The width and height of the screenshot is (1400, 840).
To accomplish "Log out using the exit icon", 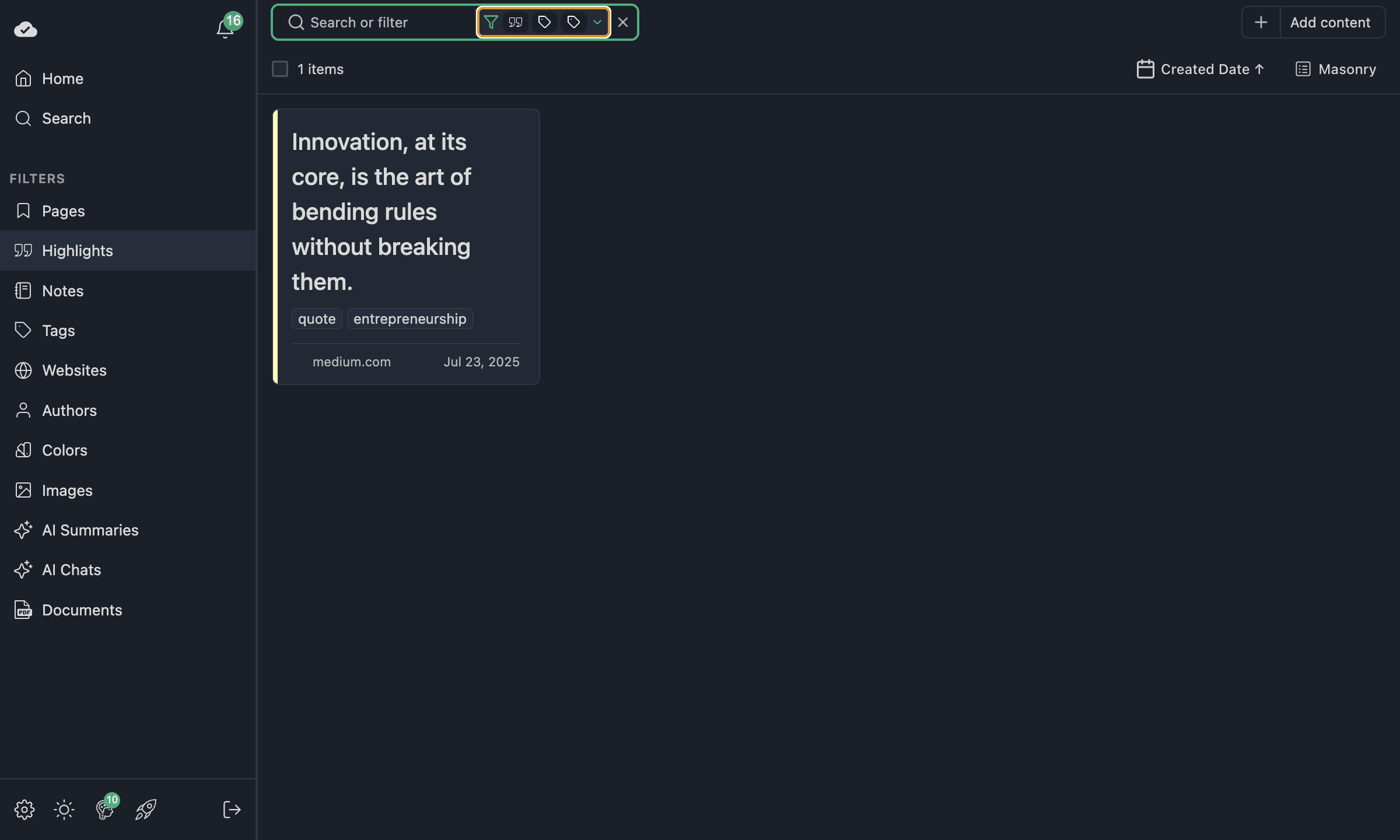I will 232,810.
